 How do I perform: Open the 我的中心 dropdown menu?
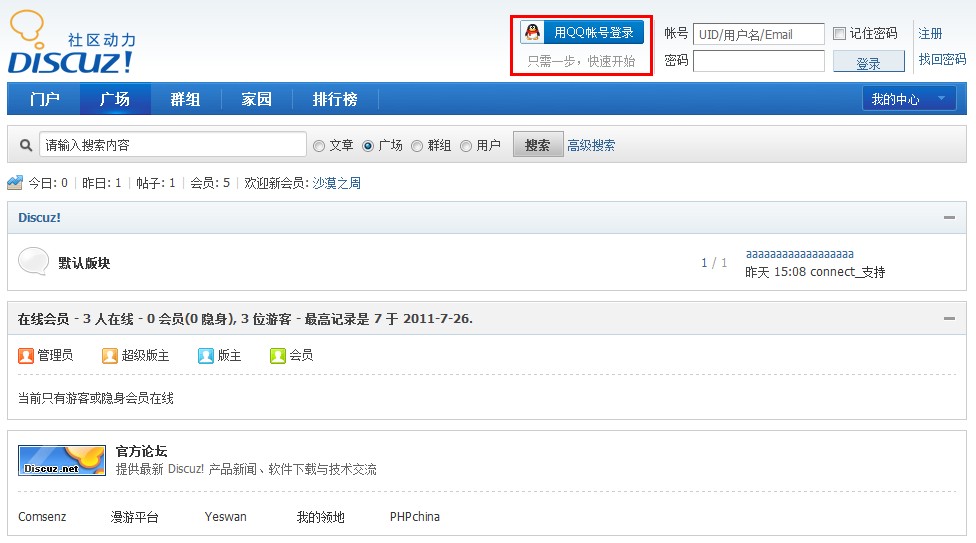(909, 99)
